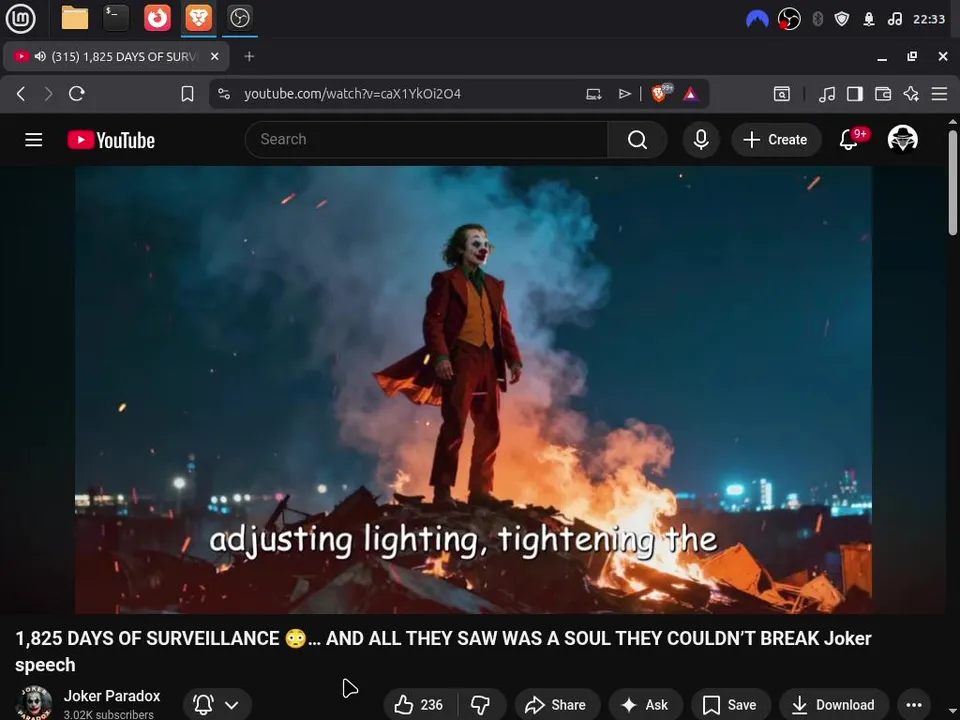The width and height of the screenshot is (960, 720).
Task: Open Brave Rewards triangle icon
Action: [x=691, y=94]
